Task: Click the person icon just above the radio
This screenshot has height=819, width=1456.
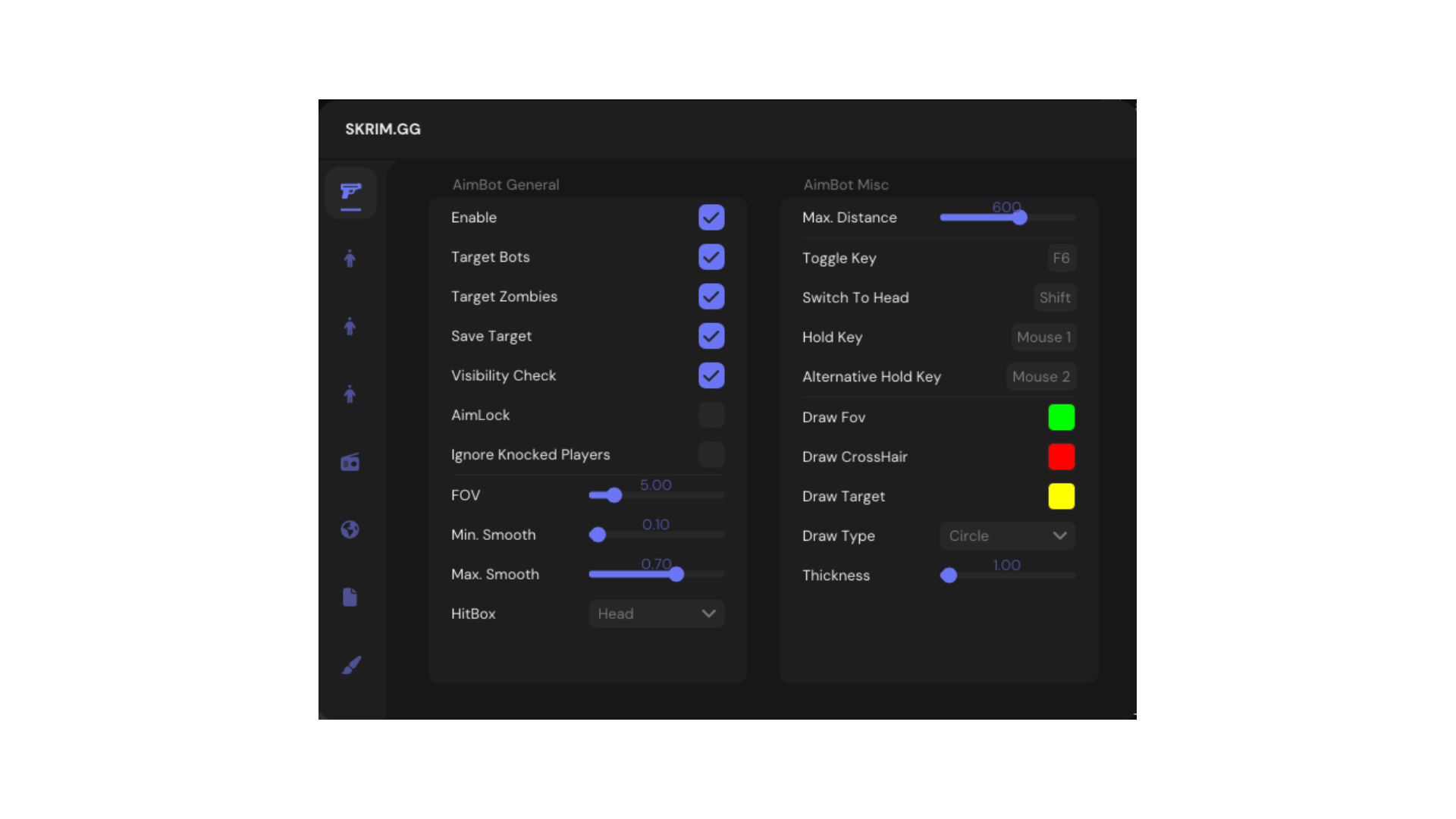Action: 350,394
